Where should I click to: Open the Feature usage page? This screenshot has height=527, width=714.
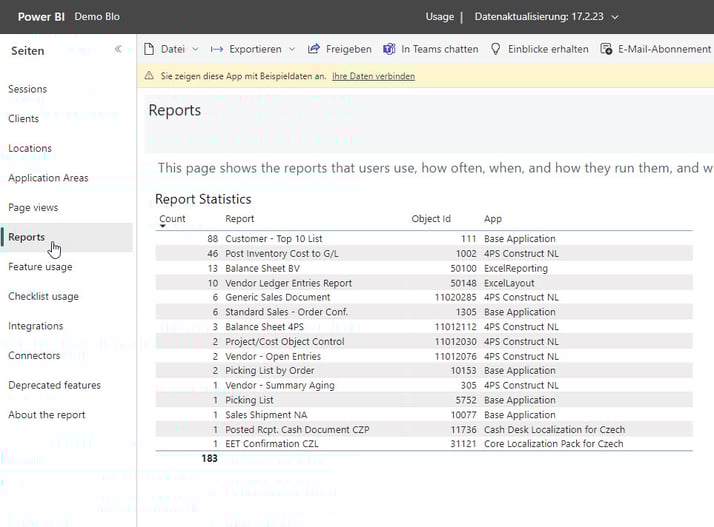[40, 266]
